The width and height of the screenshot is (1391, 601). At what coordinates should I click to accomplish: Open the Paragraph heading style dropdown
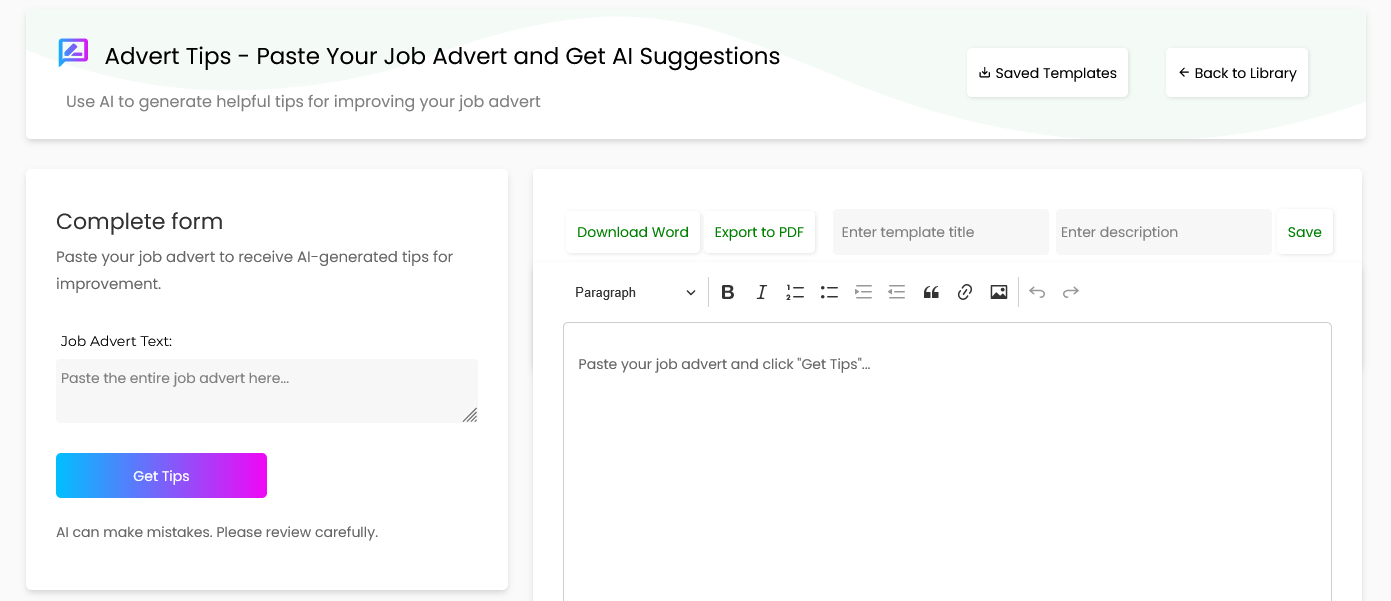tap(635, 292)
